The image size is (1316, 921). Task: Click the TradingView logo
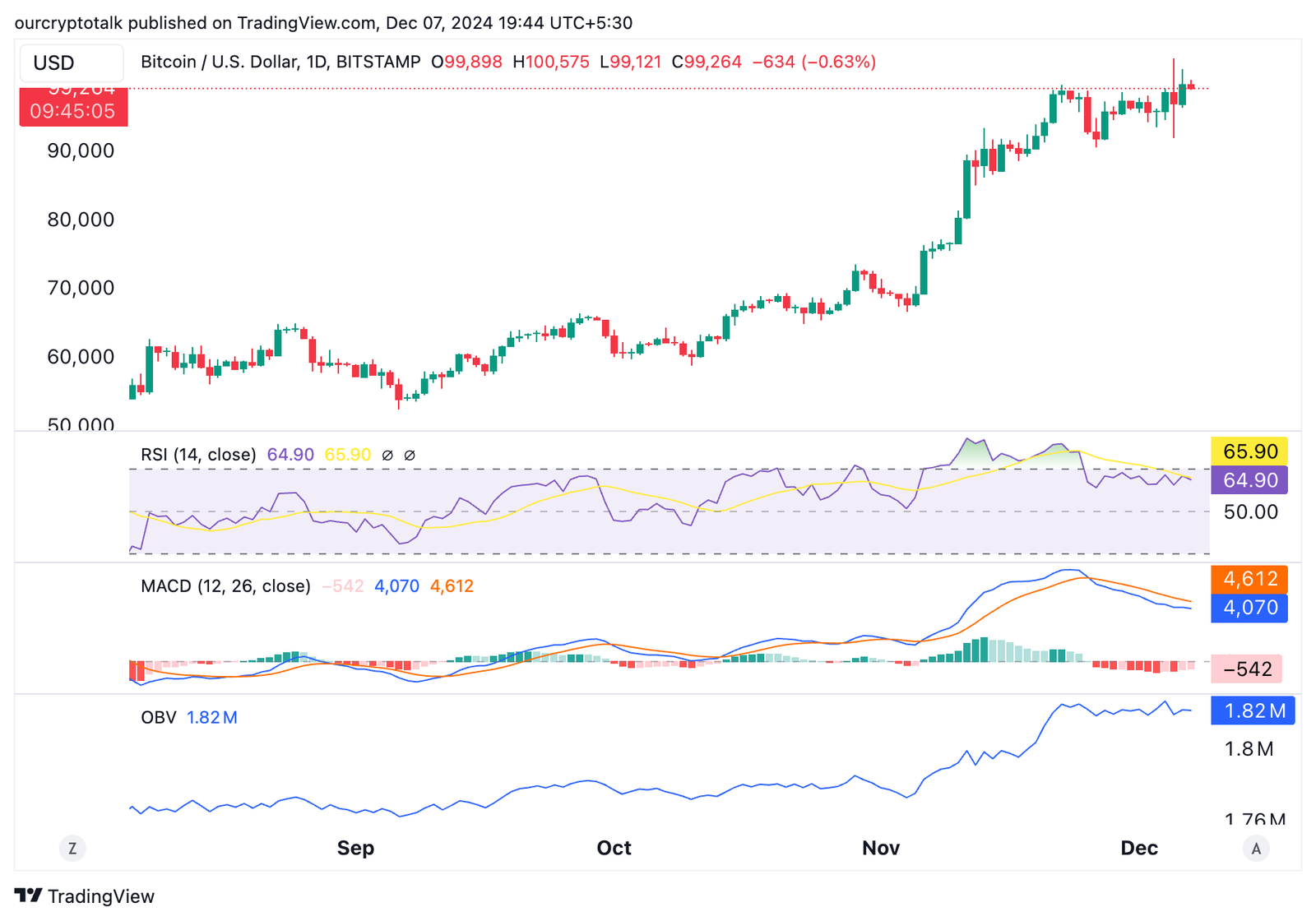tap(85, 896)
